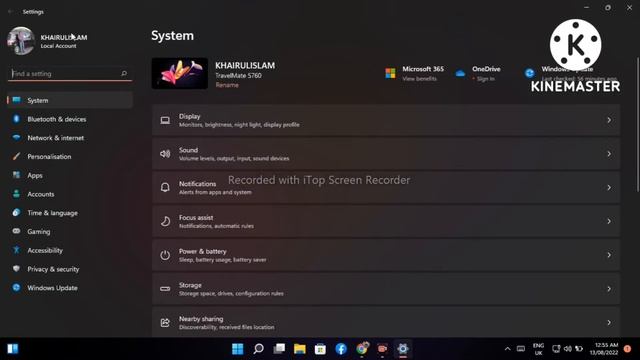
Task: Click Sign in under OneDrive
Action: [485, 79]
